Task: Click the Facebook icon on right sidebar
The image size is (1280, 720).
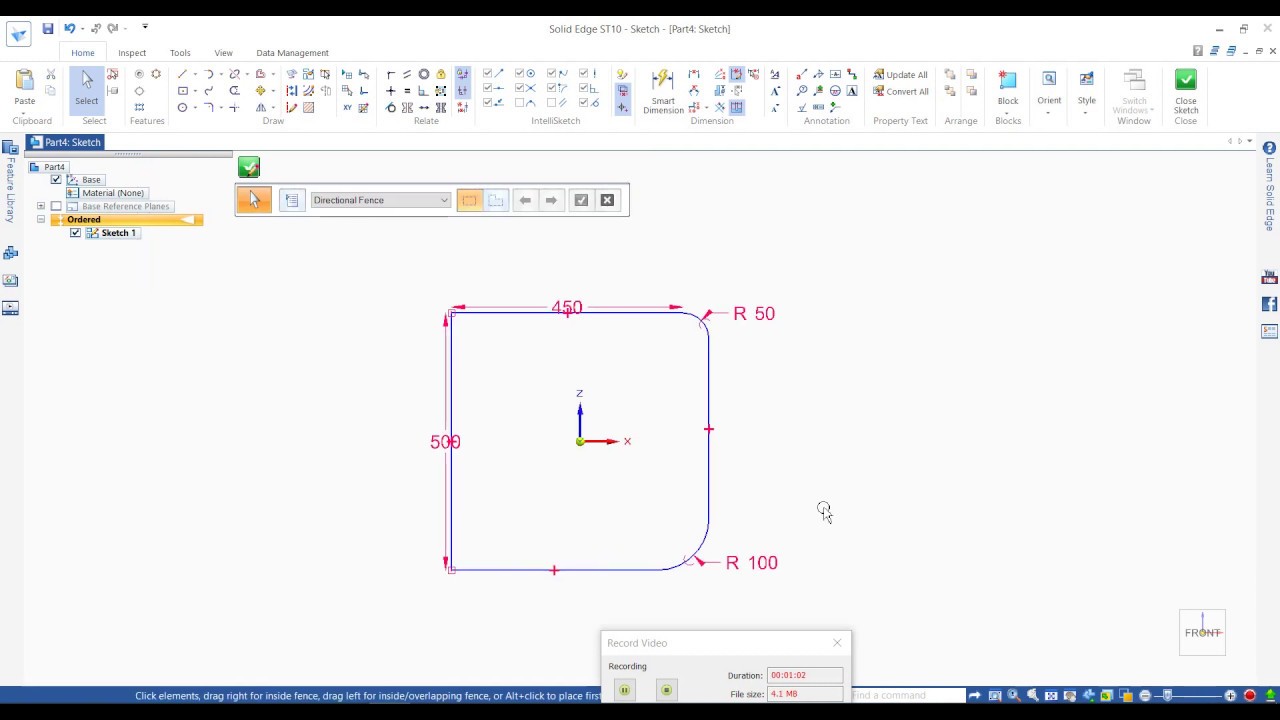Action: pos(1270,304)
